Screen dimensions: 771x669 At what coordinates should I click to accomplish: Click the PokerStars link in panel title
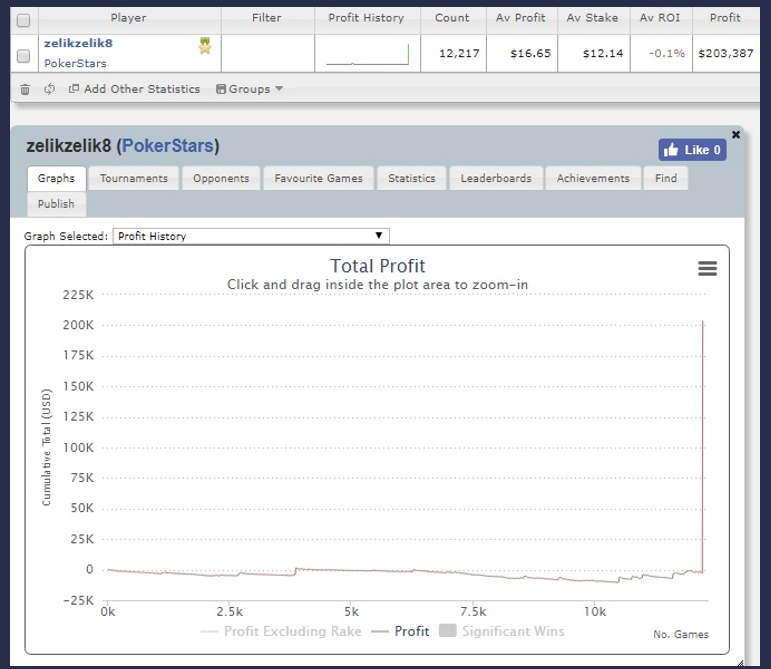[167, 147]
